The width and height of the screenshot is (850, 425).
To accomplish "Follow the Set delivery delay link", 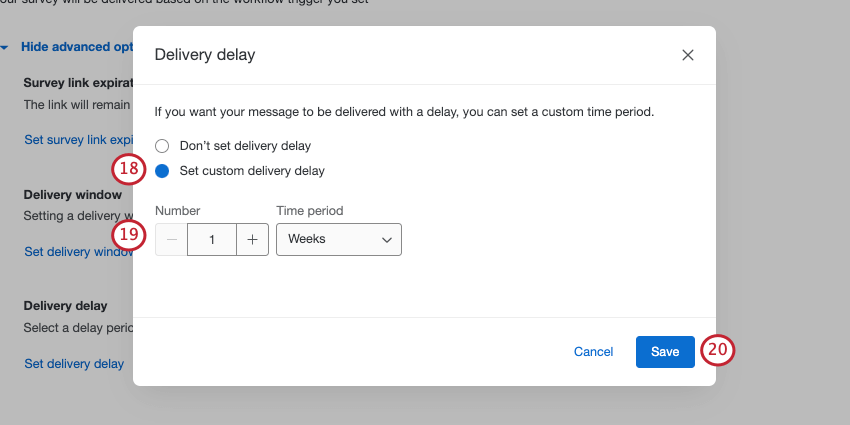I will [x=74, y=364].
